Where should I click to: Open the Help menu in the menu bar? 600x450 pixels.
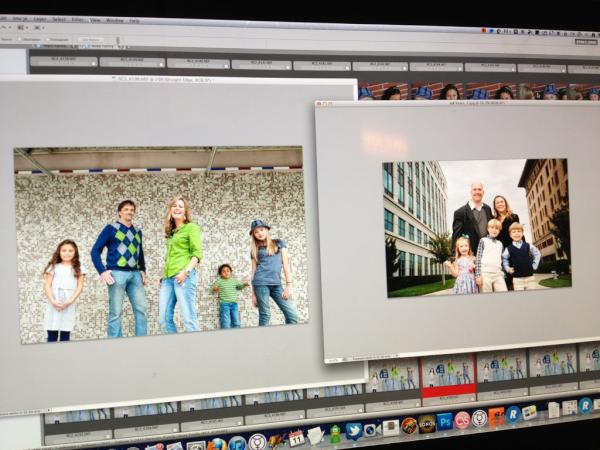click(134, 21)
